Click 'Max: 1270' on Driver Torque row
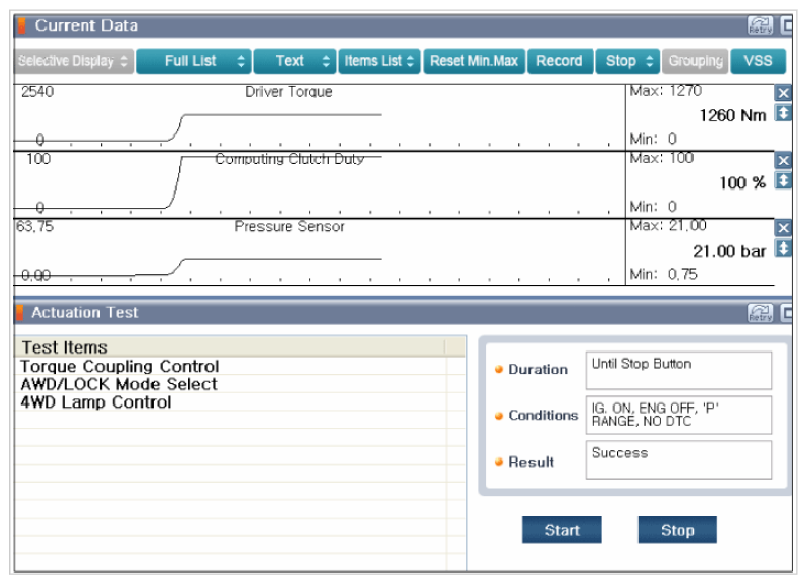Image resolution: width=807 pixels, height=584 pixels. (x=665, y=91)
